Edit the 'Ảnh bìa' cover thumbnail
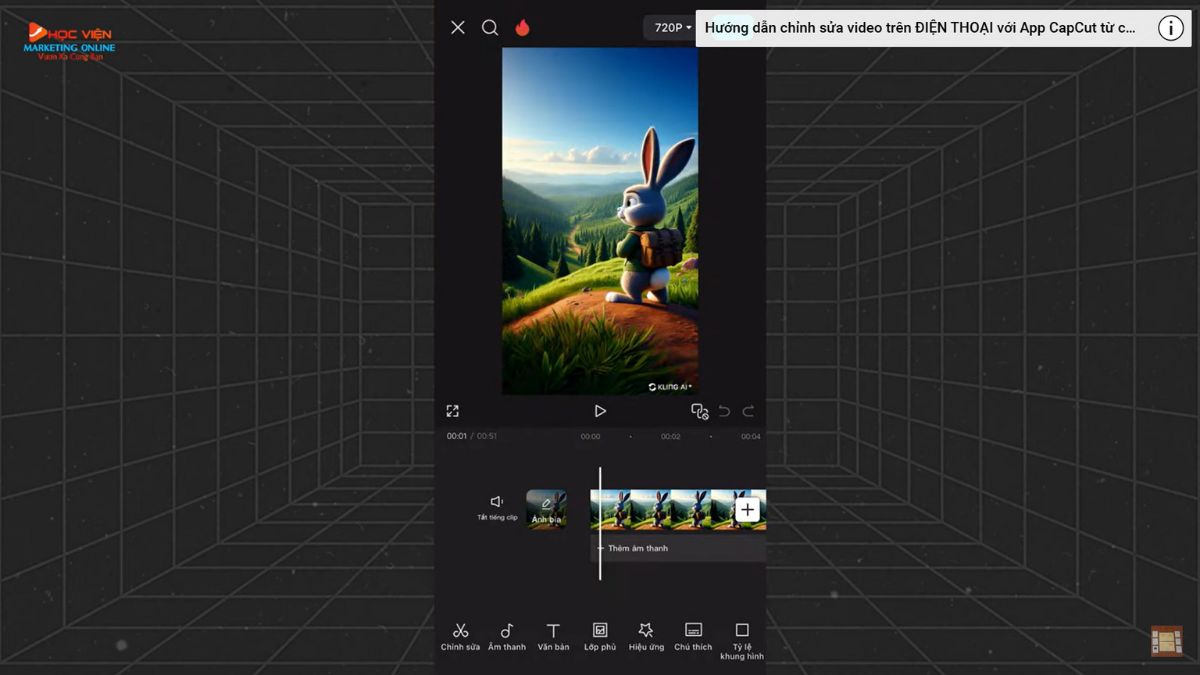This screenshot has width=1200, height=675. (546, 509)
